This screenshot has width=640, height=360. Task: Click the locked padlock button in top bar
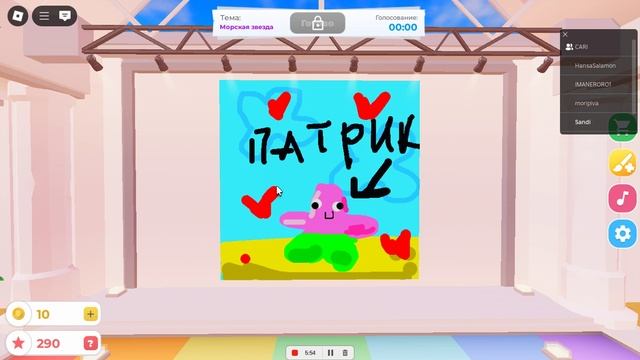(x=318, y=23)
